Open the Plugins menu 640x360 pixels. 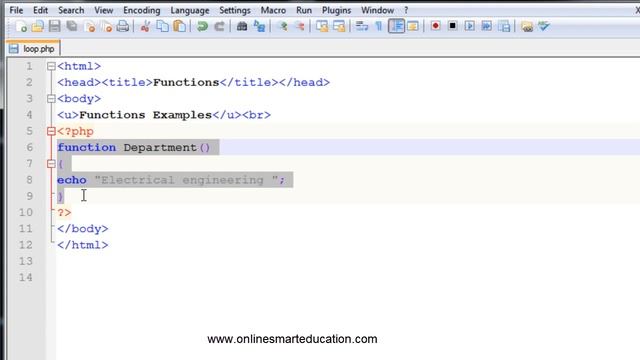click(x=336, y=10)
